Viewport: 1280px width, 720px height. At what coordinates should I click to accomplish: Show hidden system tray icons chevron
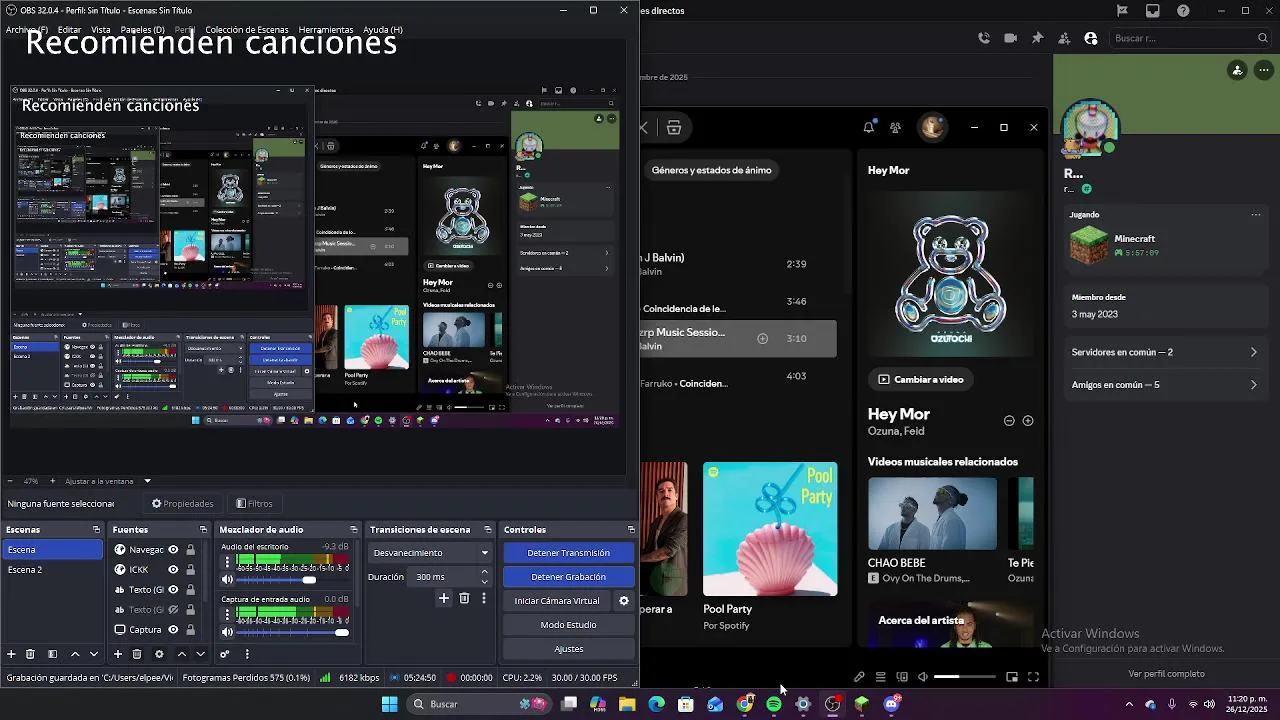pyautogui.click(x=1129, y=704)
